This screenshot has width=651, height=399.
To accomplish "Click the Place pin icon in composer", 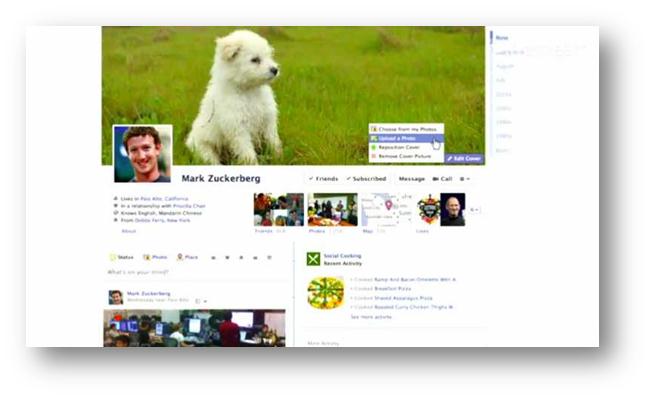I will point(180,257).
